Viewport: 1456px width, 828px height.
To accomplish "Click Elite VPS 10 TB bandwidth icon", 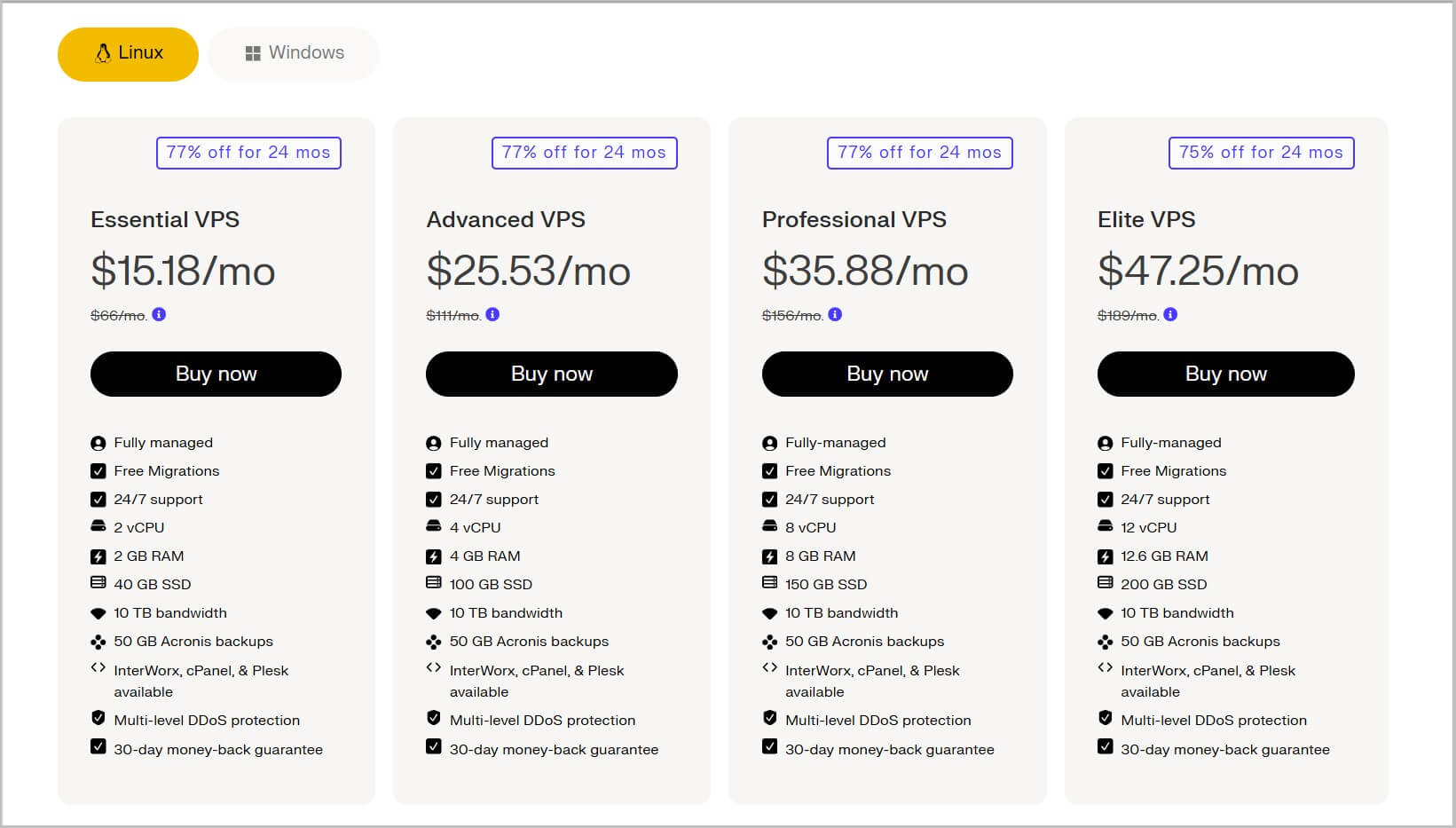I will pyautogui.click(x=1105, y=613).
